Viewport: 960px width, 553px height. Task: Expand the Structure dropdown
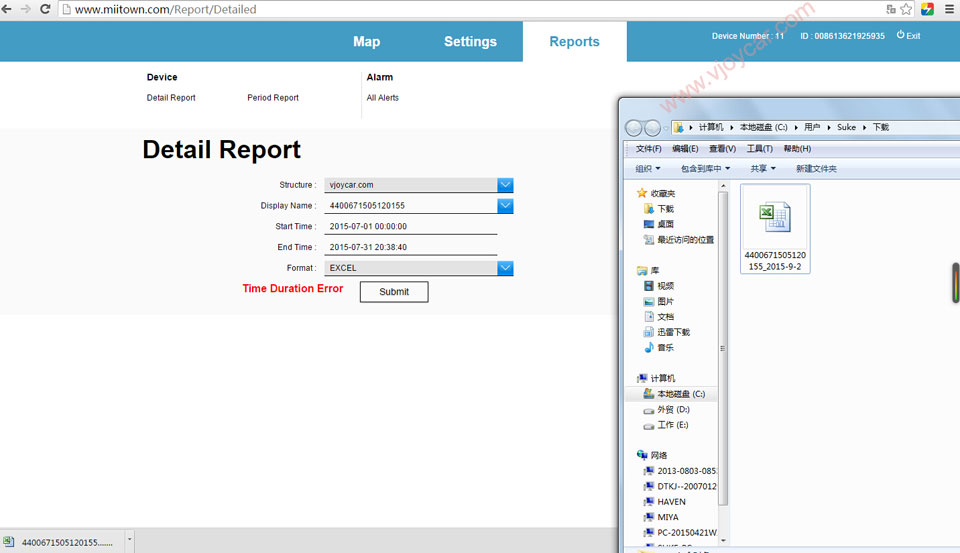coord(505,185)
